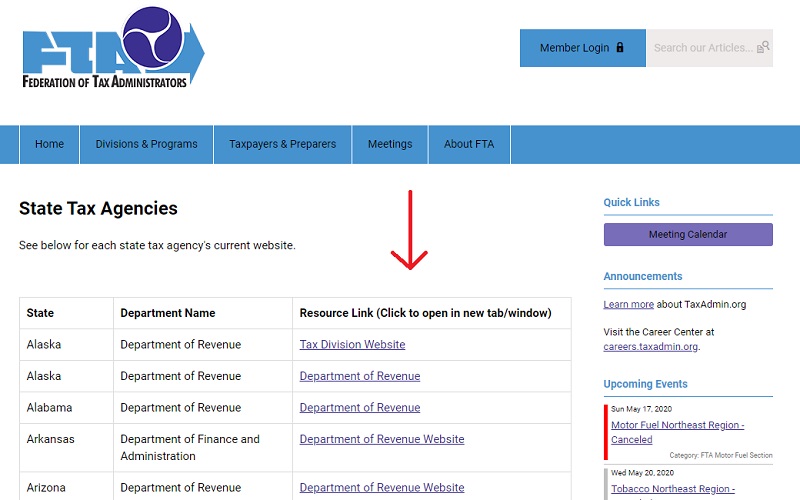Image resolution: width=800 pixels, height=500 pixels.
Task: Click the Upcoming Events heading
Action: (645, 384)
